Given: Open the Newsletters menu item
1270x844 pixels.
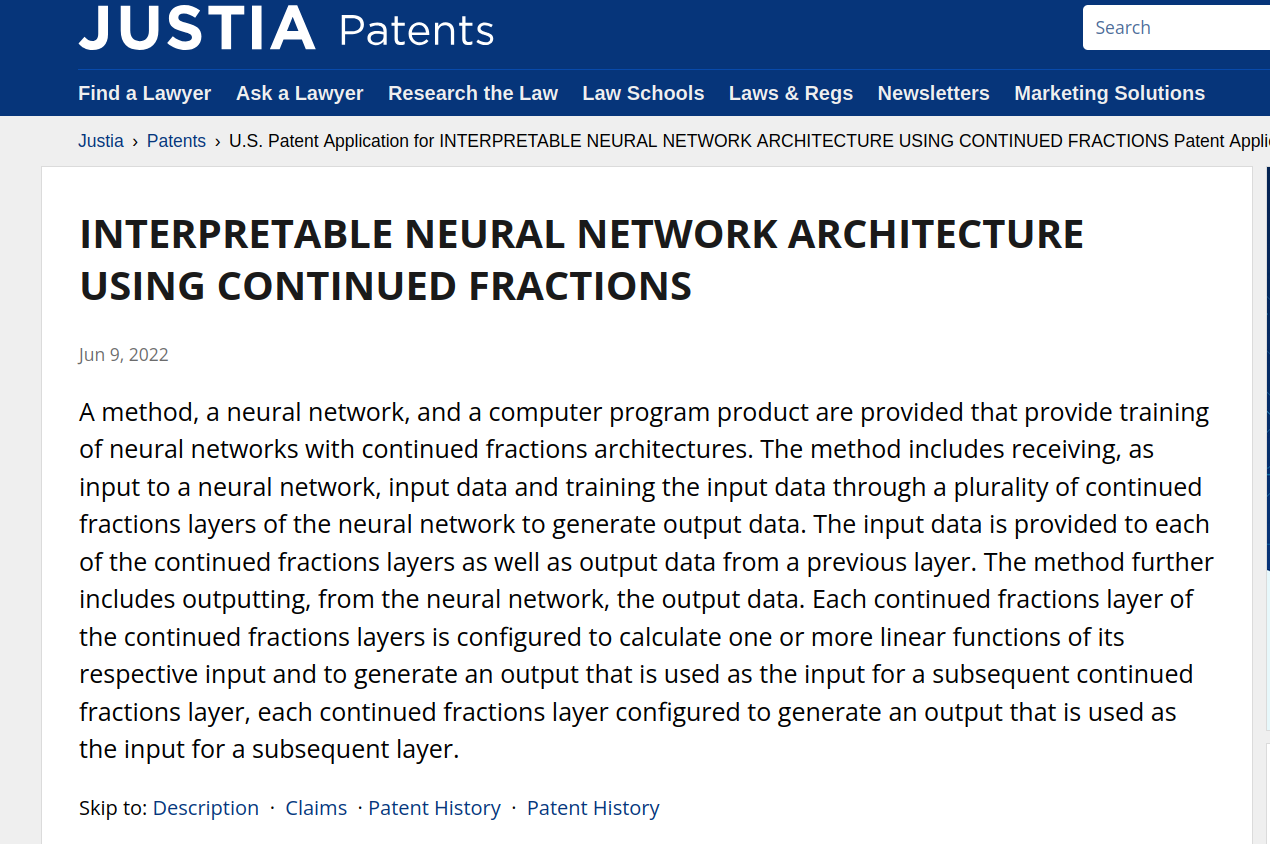Looking at the screenshot, I should pos(934,93).
